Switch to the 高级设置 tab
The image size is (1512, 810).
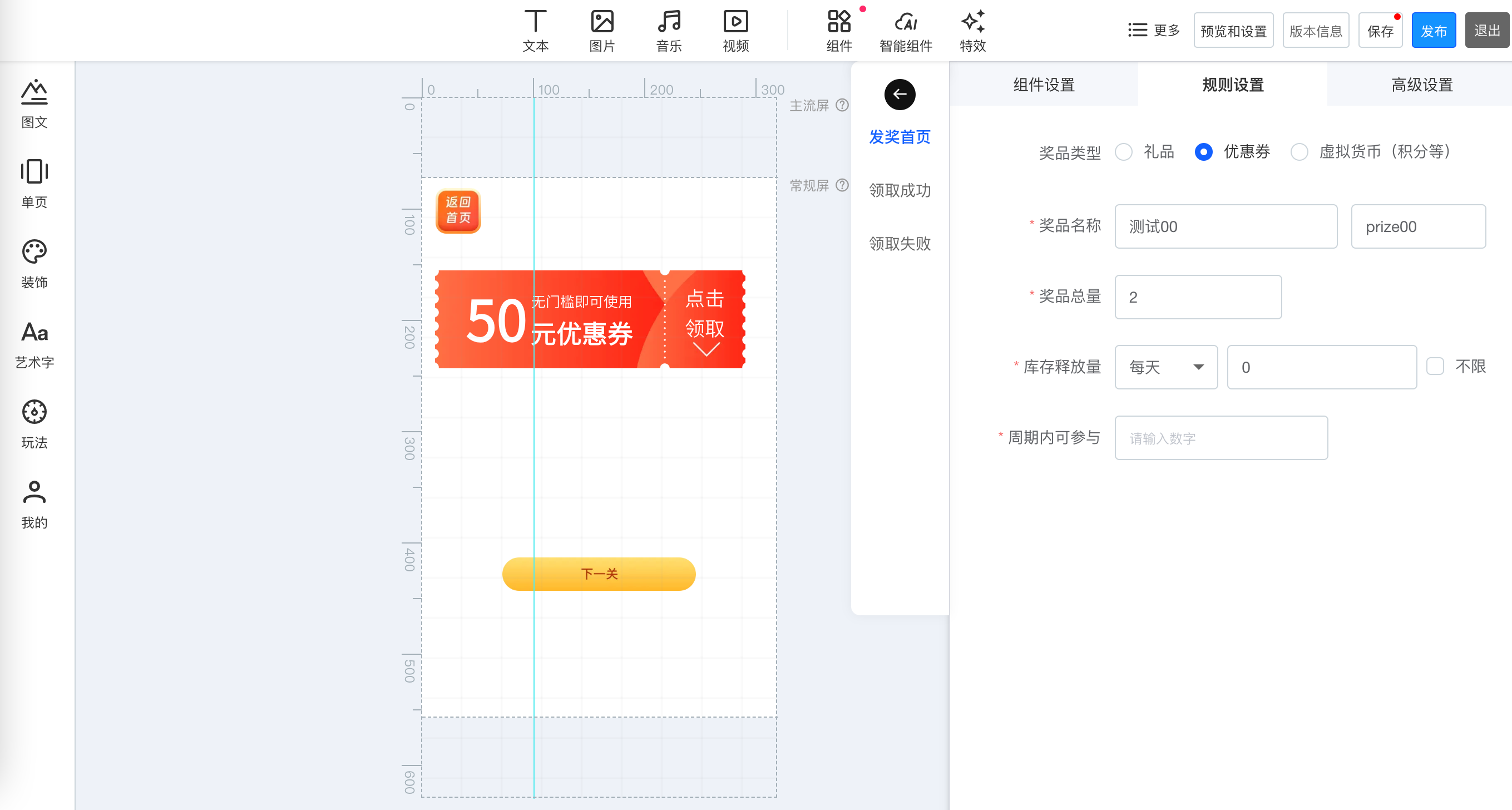tap(1422, 85)
